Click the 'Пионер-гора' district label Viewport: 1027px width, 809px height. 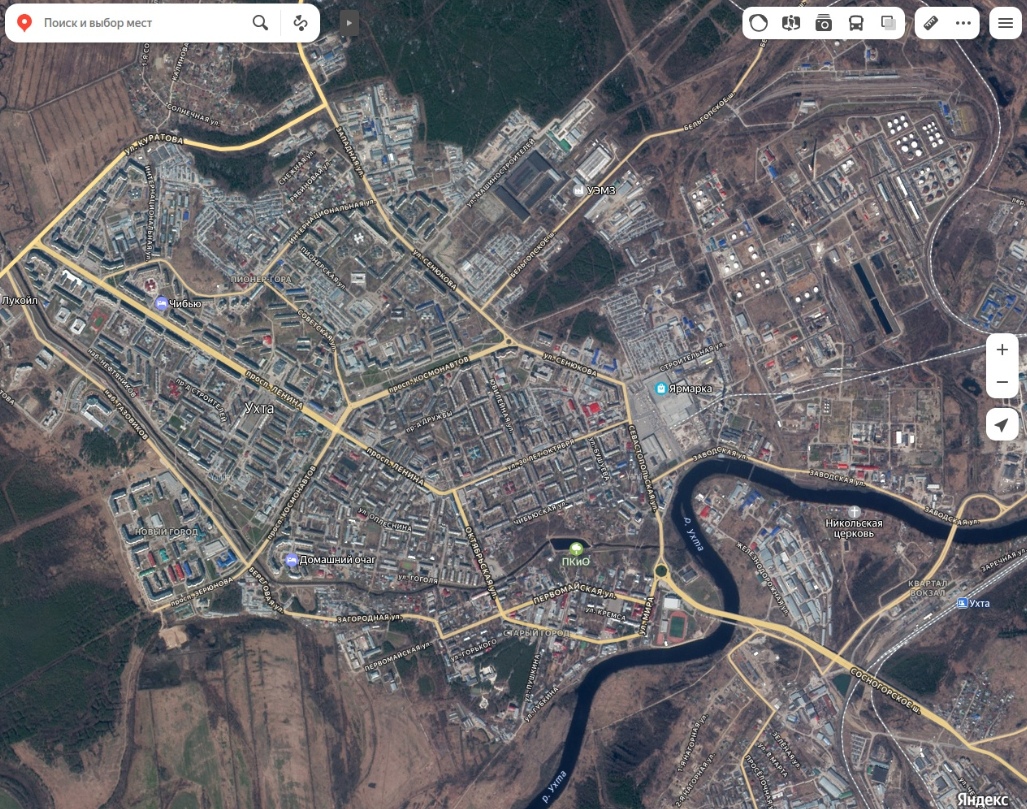click(261, 279)
